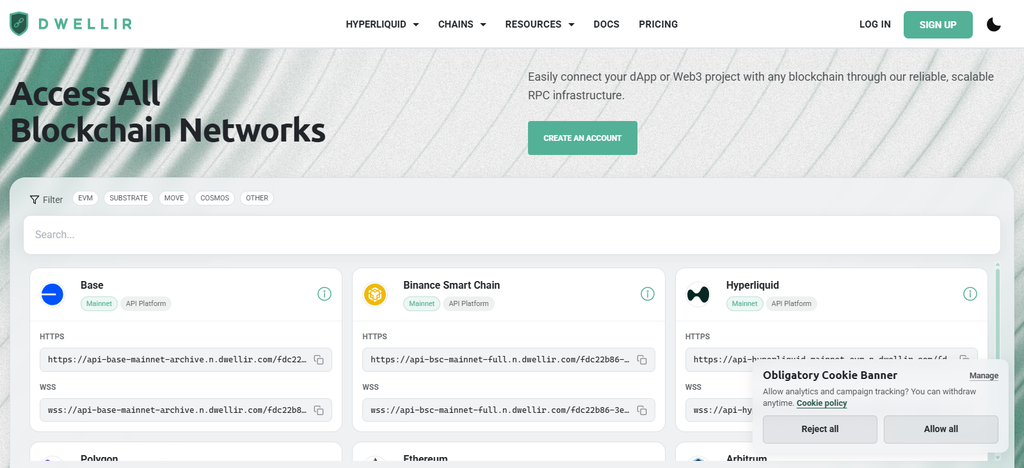Screen dimensions: 1024x468
Task: Click API Platform tag on Base
Action: [146, 304]
